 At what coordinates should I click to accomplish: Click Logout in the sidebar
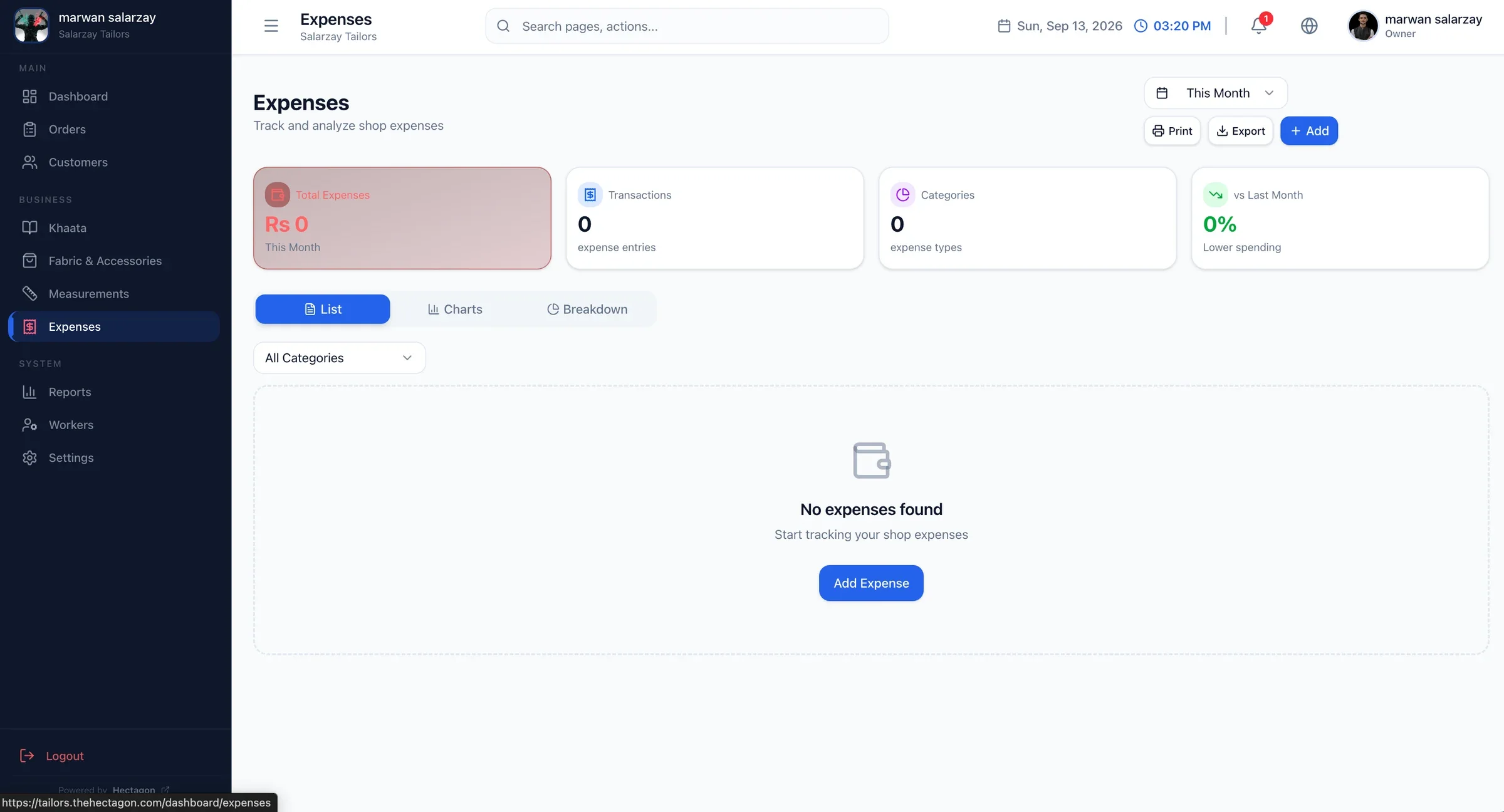[x=52, y=756]
